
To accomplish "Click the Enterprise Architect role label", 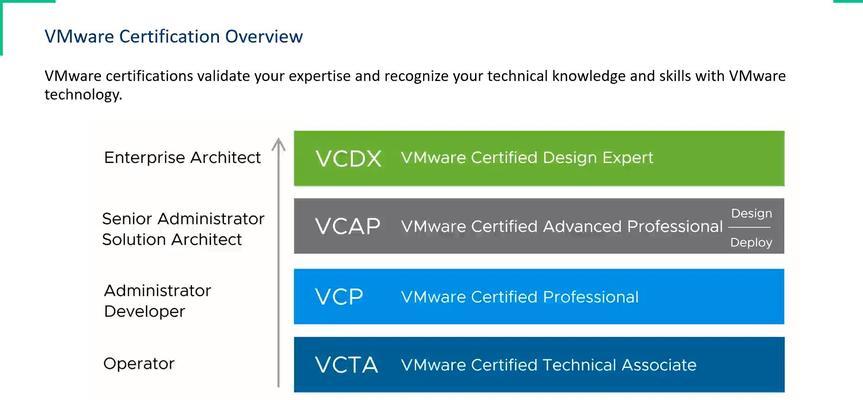I will [182, 158].
